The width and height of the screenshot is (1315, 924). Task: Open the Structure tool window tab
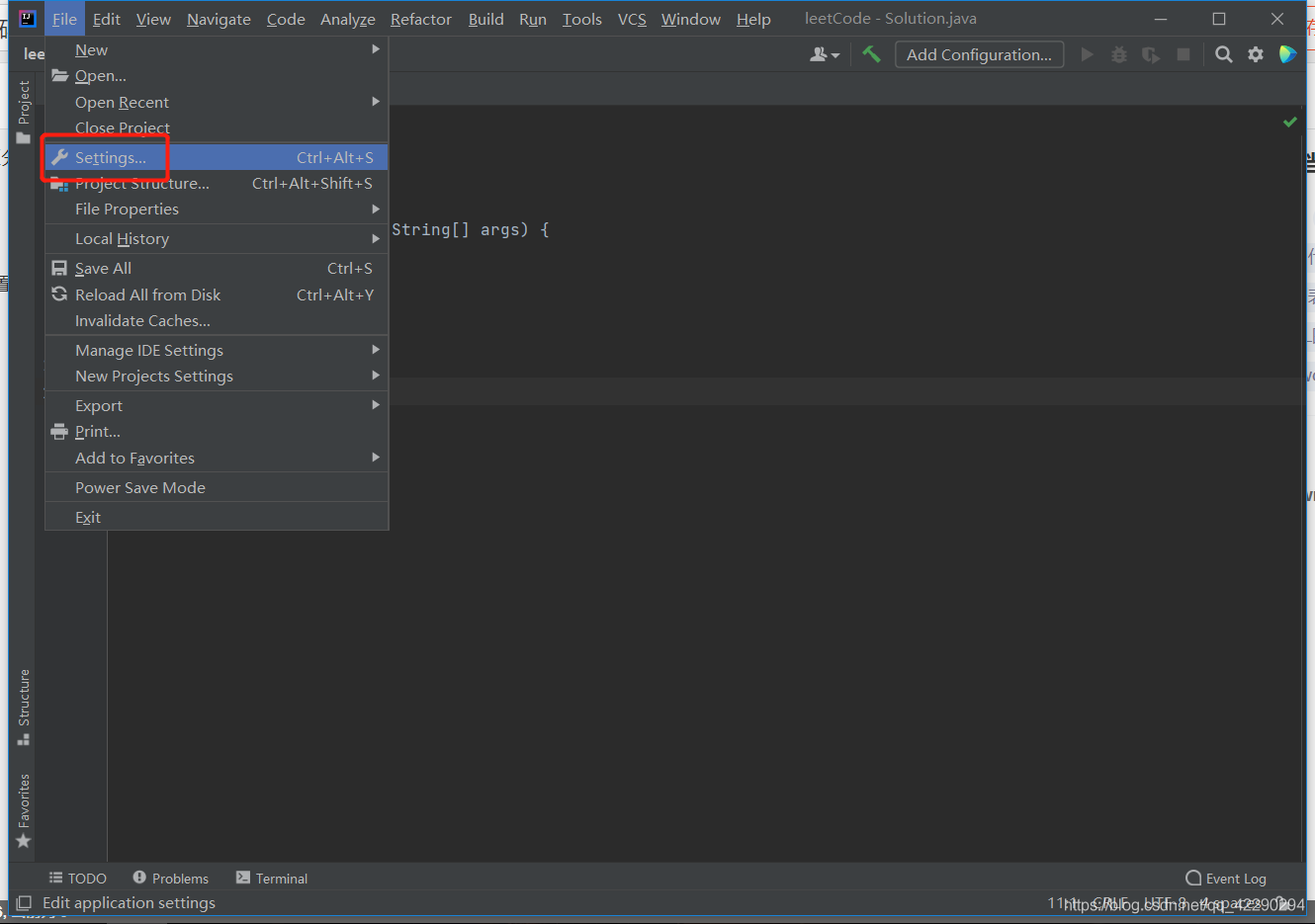point(24,707)
